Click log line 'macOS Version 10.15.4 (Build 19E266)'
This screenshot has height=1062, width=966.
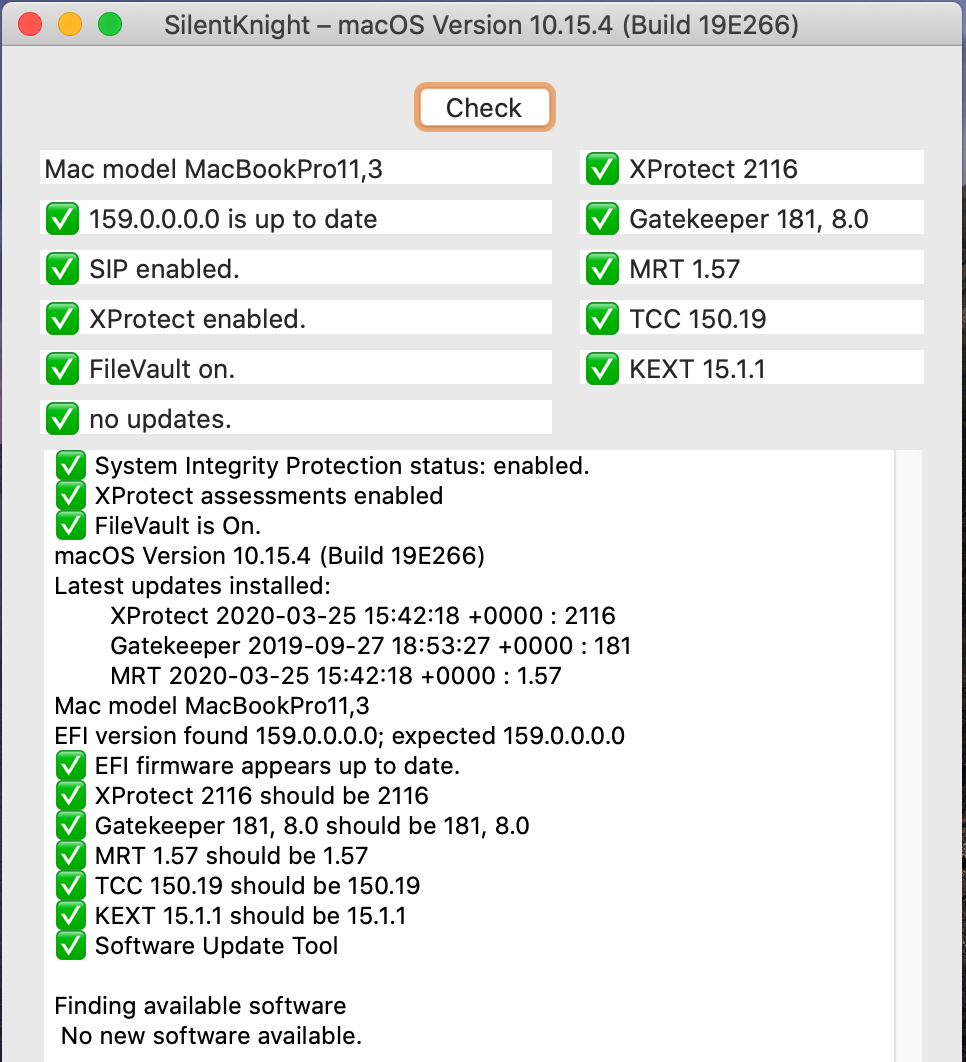[x=270, y=556]
